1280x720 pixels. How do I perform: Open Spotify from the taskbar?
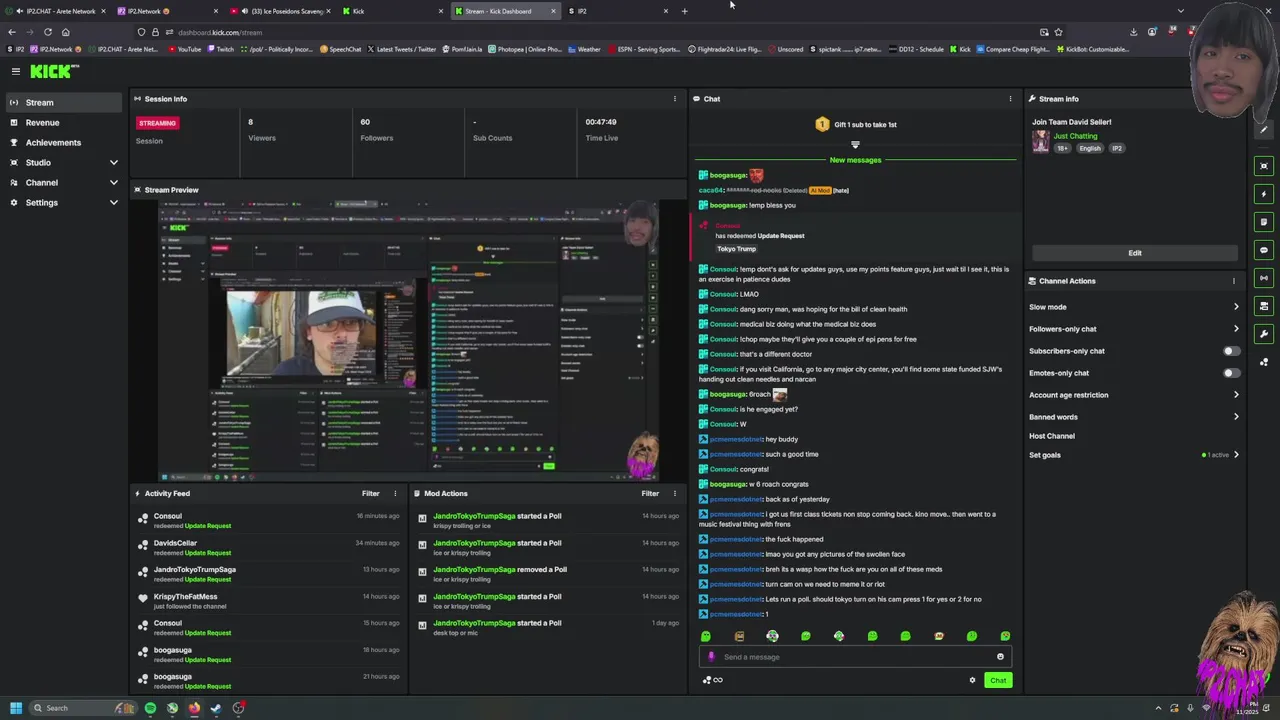click(x=150, y=708)
